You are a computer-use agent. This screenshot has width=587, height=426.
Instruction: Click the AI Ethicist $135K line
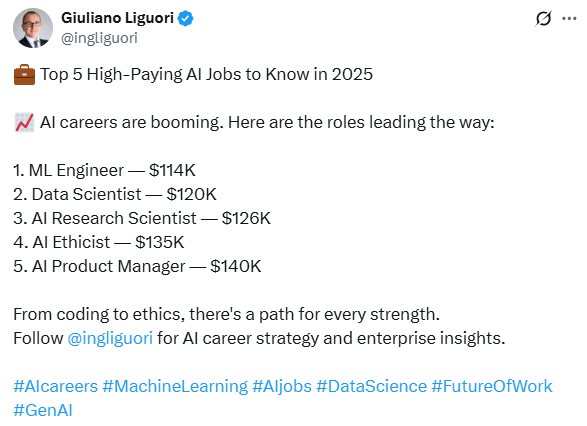[99, 243]
